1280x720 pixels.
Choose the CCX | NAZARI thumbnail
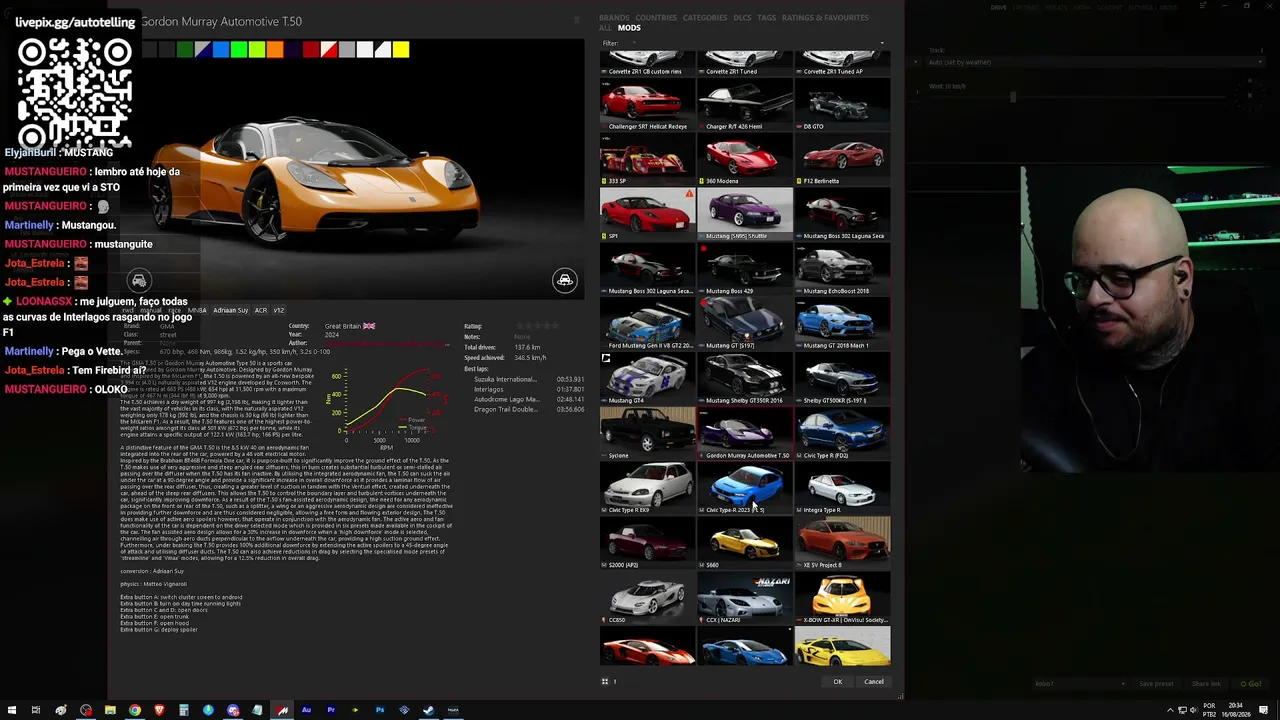(744, 599)
